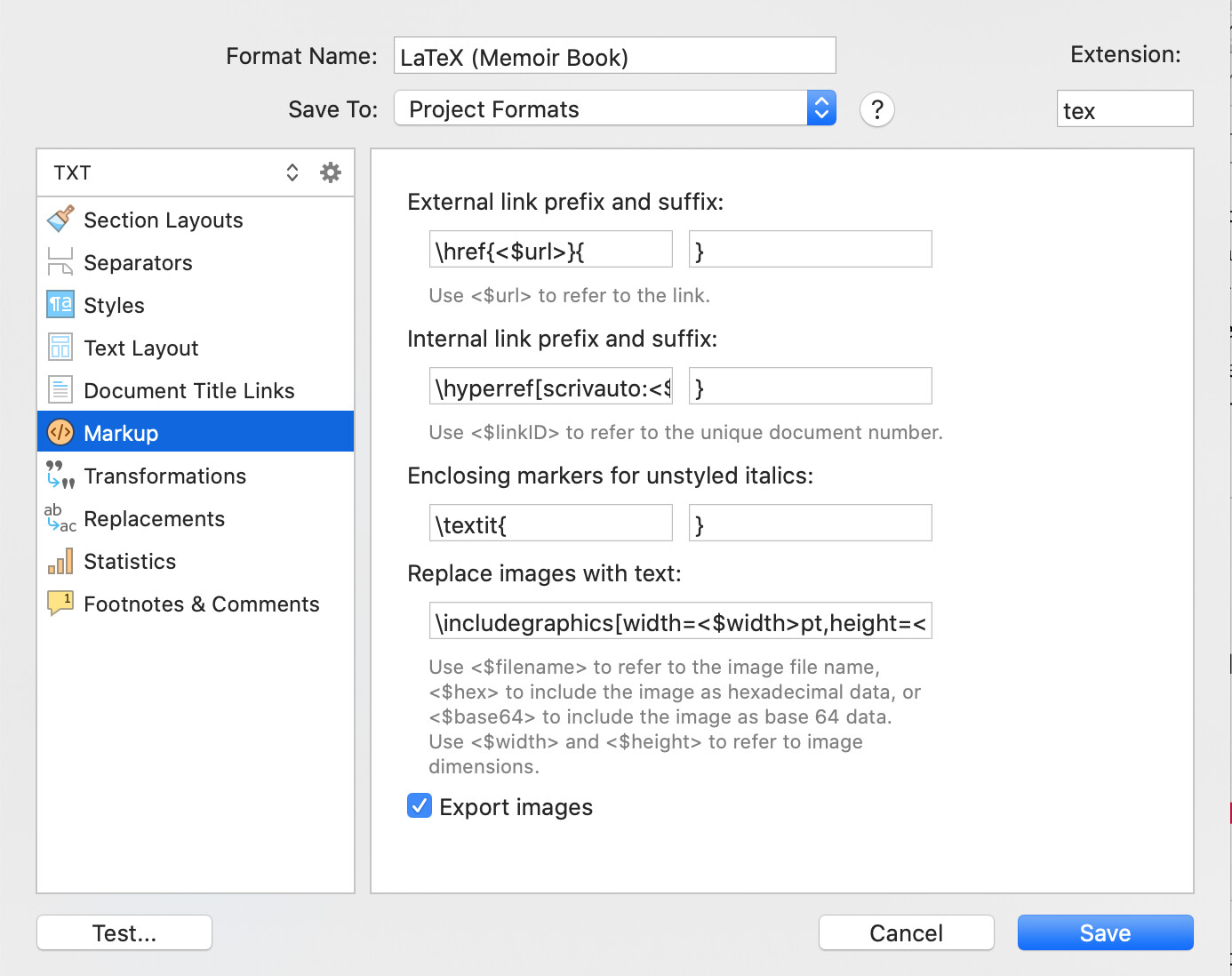
Task: Click the Test button
Action: (x=124, y=932)
